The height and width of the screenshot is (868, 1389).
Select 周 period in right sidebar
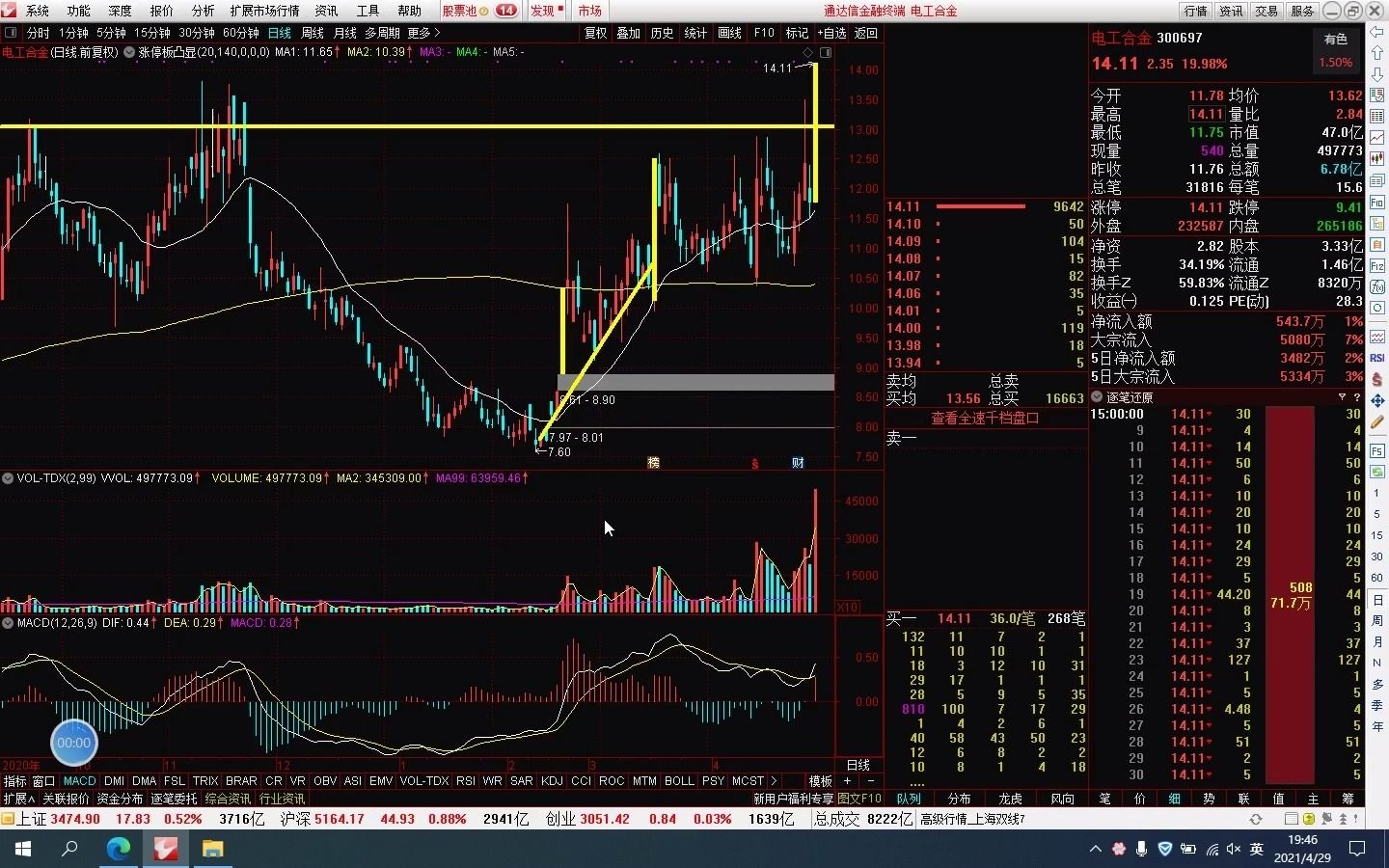[1377, 621]
